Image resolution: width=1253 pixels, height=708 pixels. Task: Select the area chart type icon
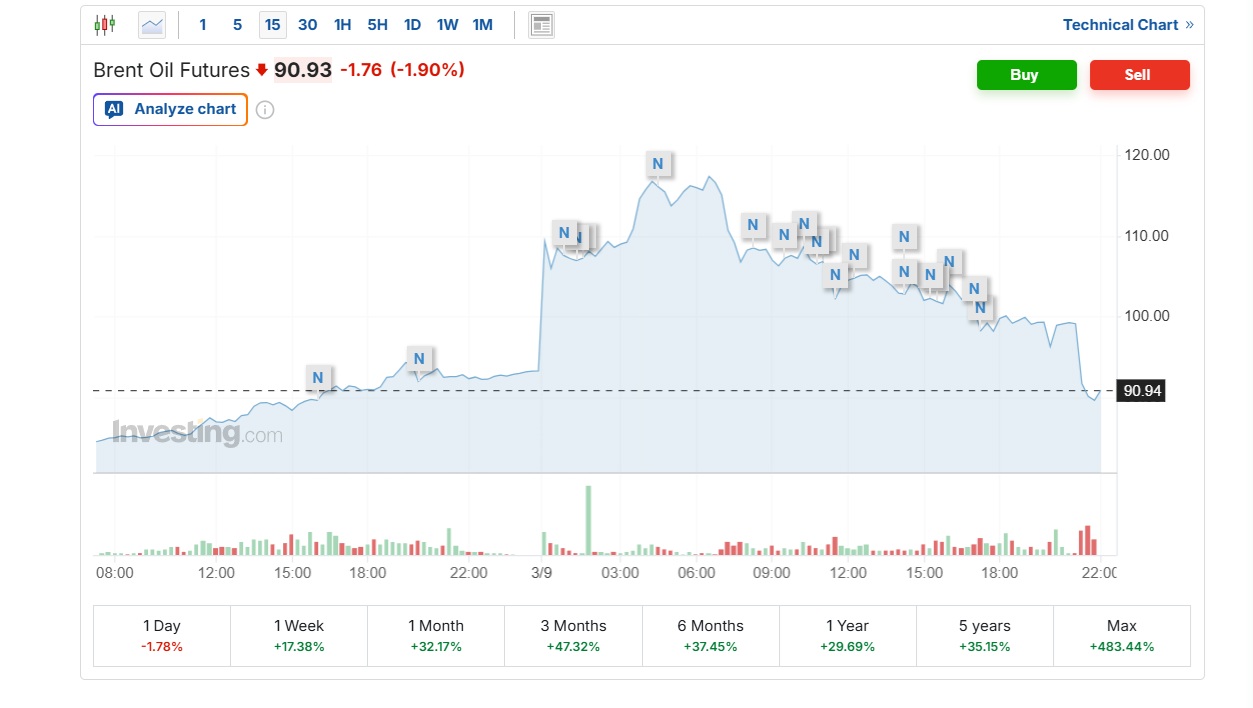[152, 25]
